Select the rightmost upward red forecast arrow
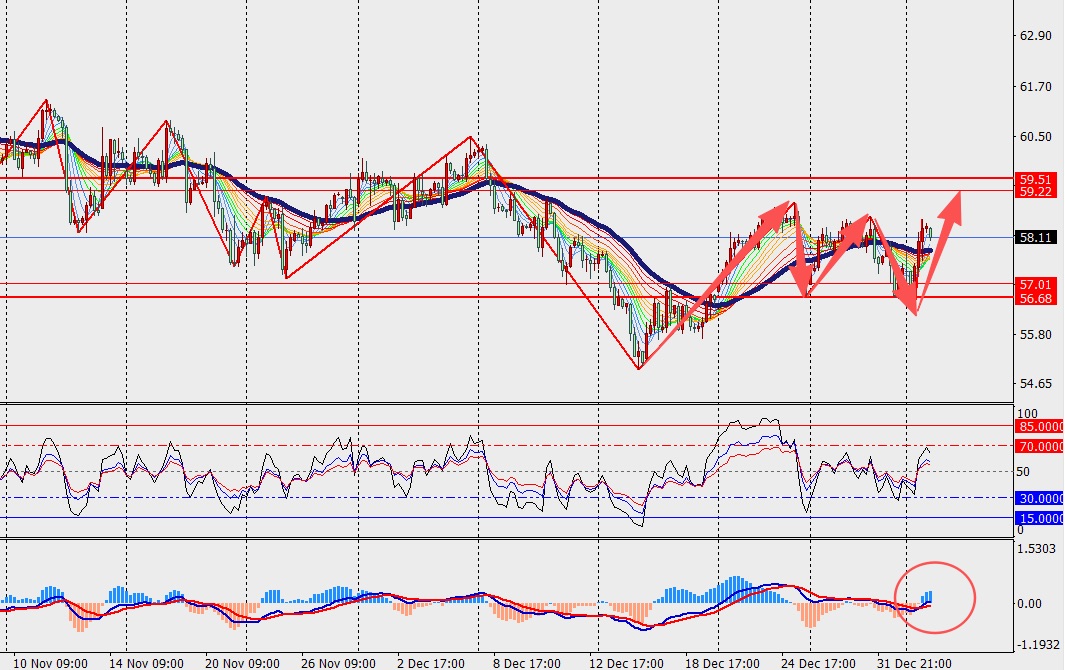Image resolution: width=1065 pixels, height=670 pixels. 940,250
